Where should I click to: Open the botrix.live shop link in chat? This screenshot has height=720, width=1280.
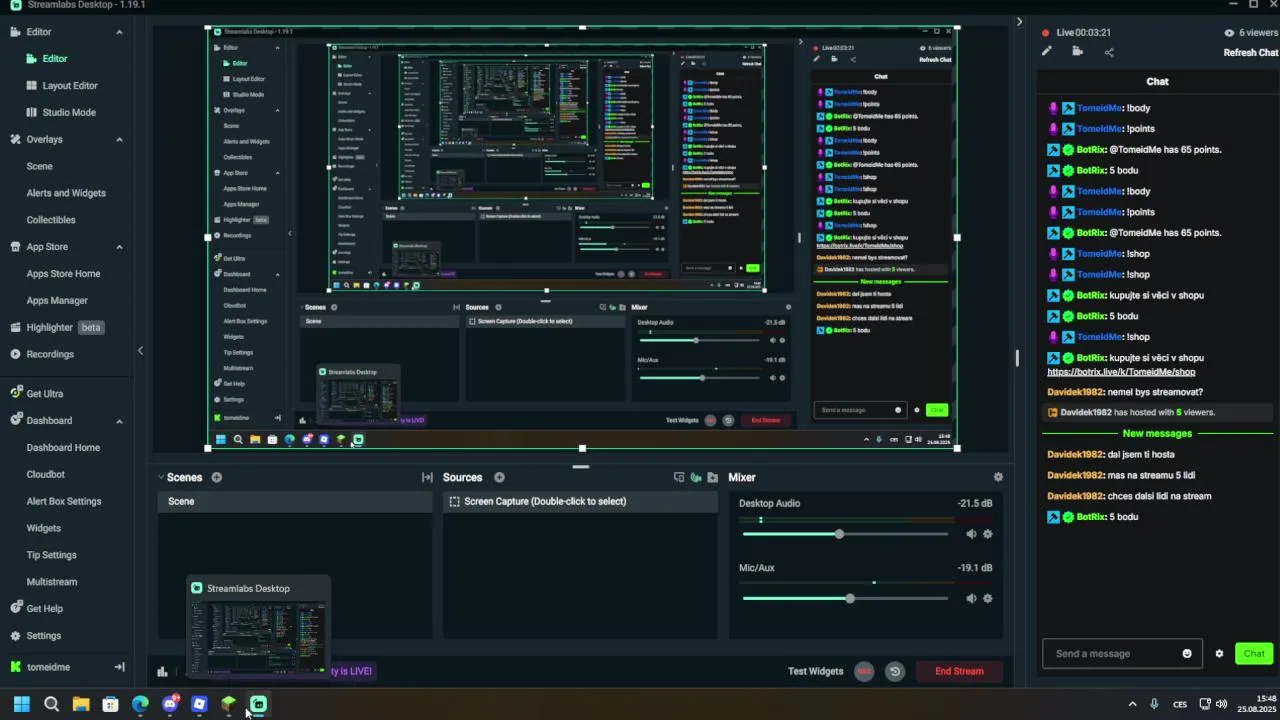1121,372
